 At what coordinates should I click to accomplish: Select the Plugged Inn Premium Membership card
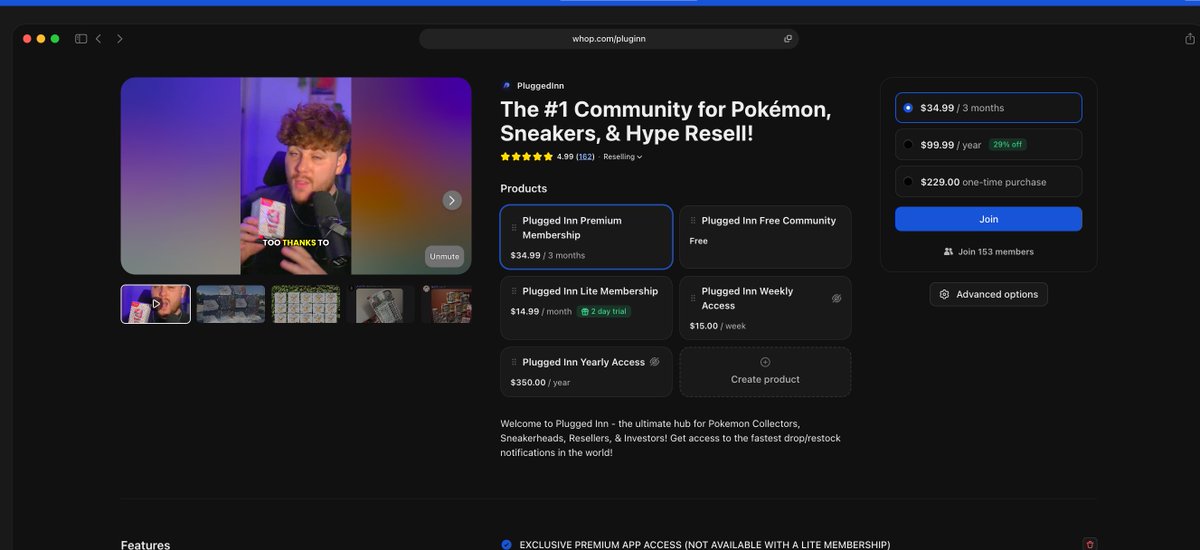pyautogui.click(x=586, y=237)
